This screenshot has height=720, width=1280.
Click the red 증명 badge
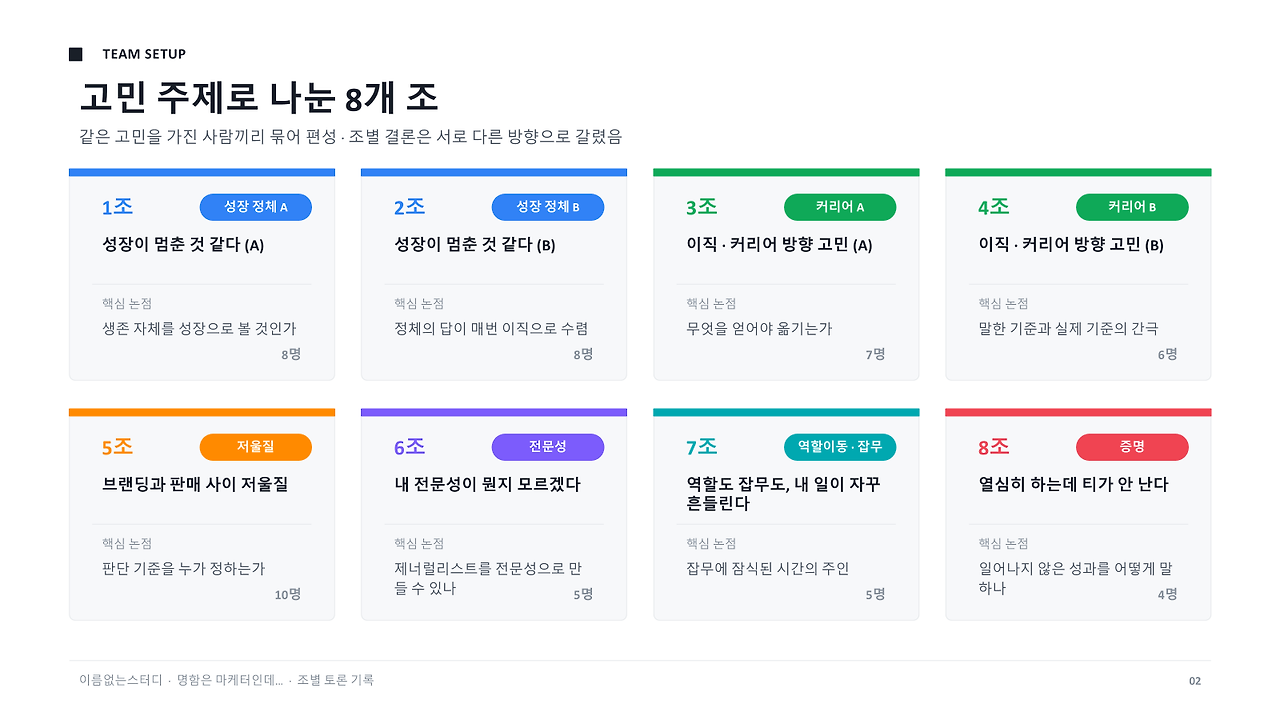(1132, 447)
